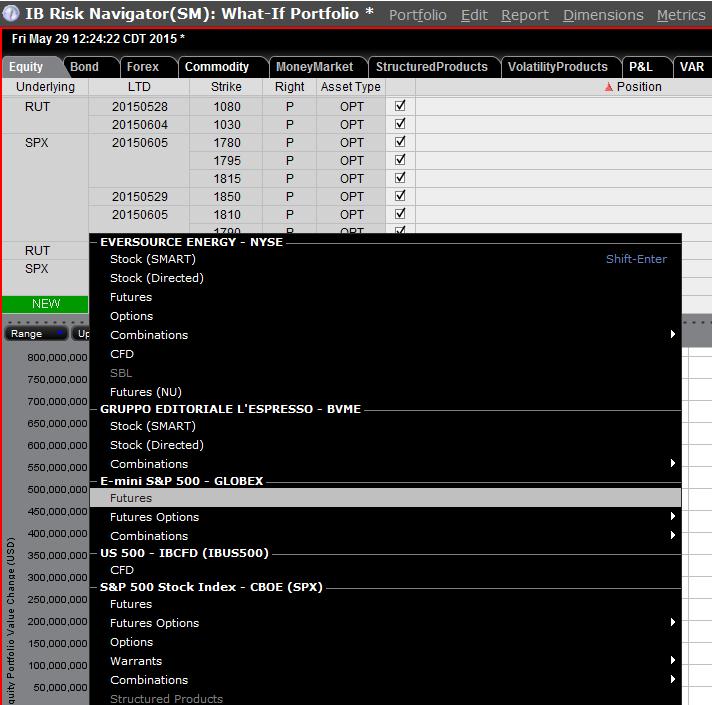The width and height of the screenshot is (712, 705).
Task: Toggle checkbox for strike 1795 row
Action: [400, 160]
